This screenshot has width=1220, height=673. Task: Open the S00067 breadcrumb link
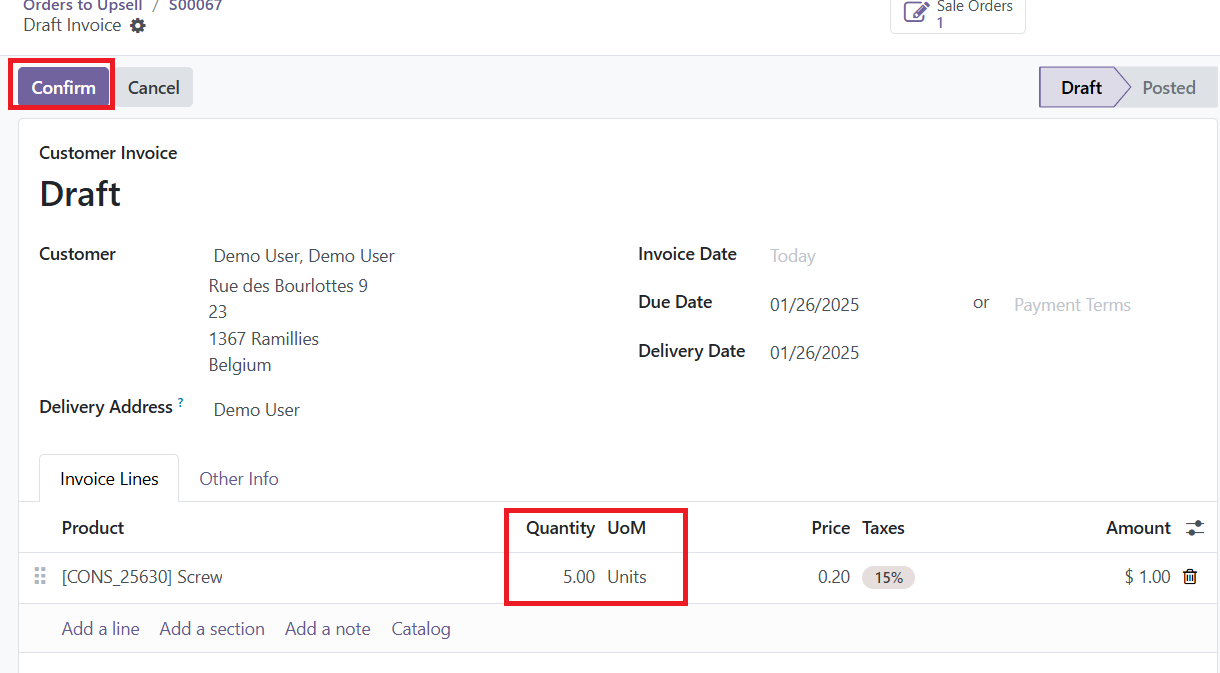tap(196, 6)
